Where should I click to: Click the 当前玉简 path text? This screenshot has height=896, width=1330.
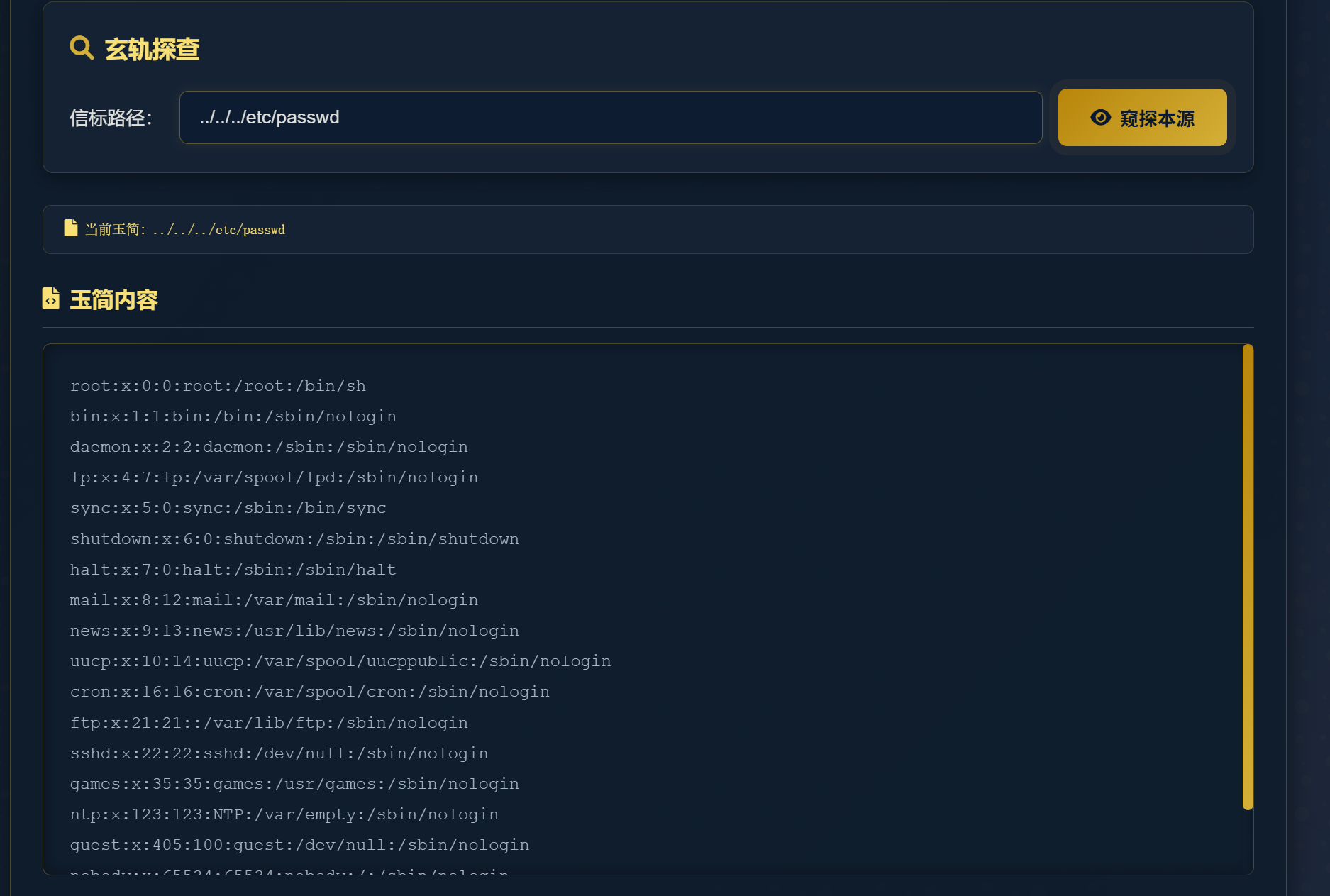[185, 230]
